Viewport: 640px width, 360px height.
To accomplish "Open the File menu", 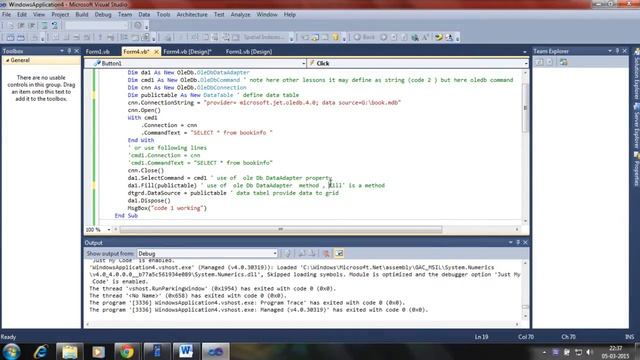I will tap(7, 15).
